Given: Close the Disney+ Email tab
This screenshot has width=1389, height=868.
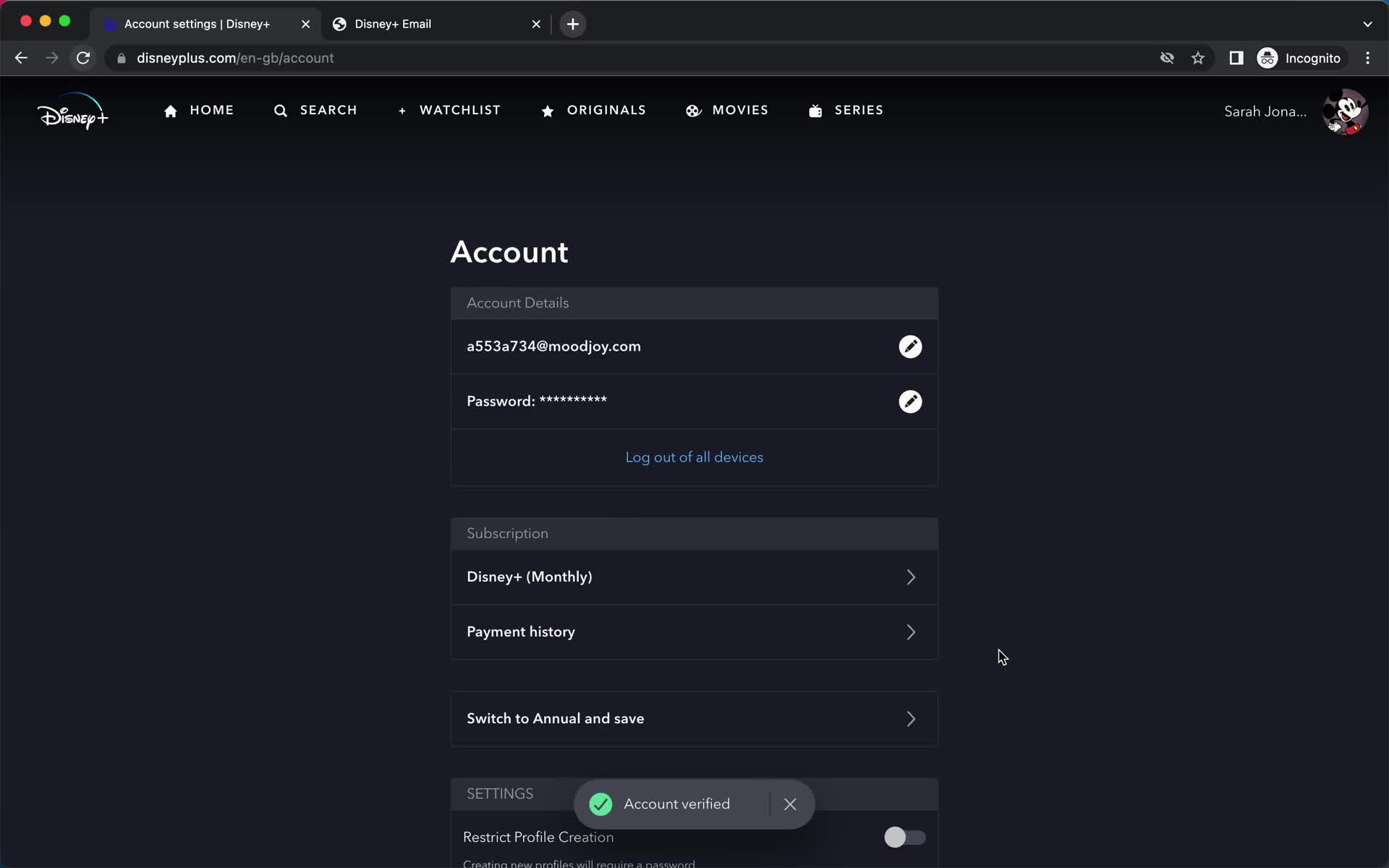Looking at the screenshot, I should click(536, 24).
